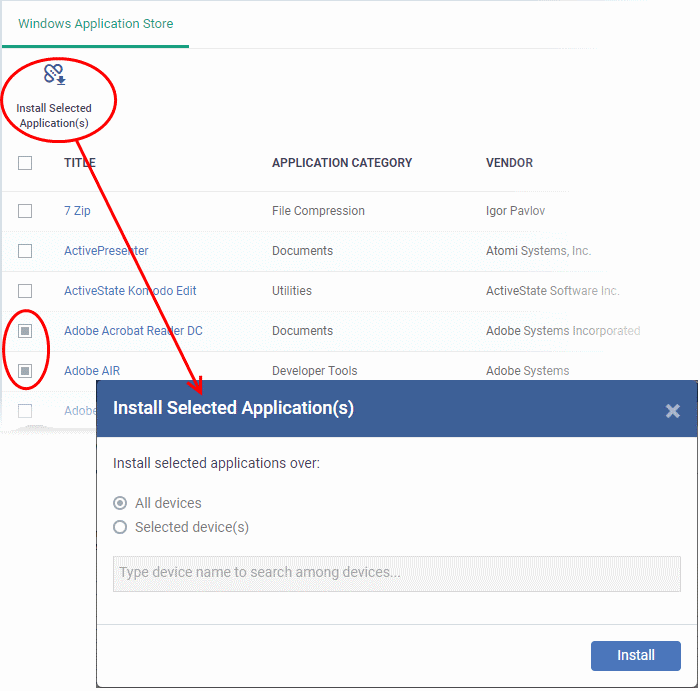Sort by the VENDOR column header

(x=509, y=163)
